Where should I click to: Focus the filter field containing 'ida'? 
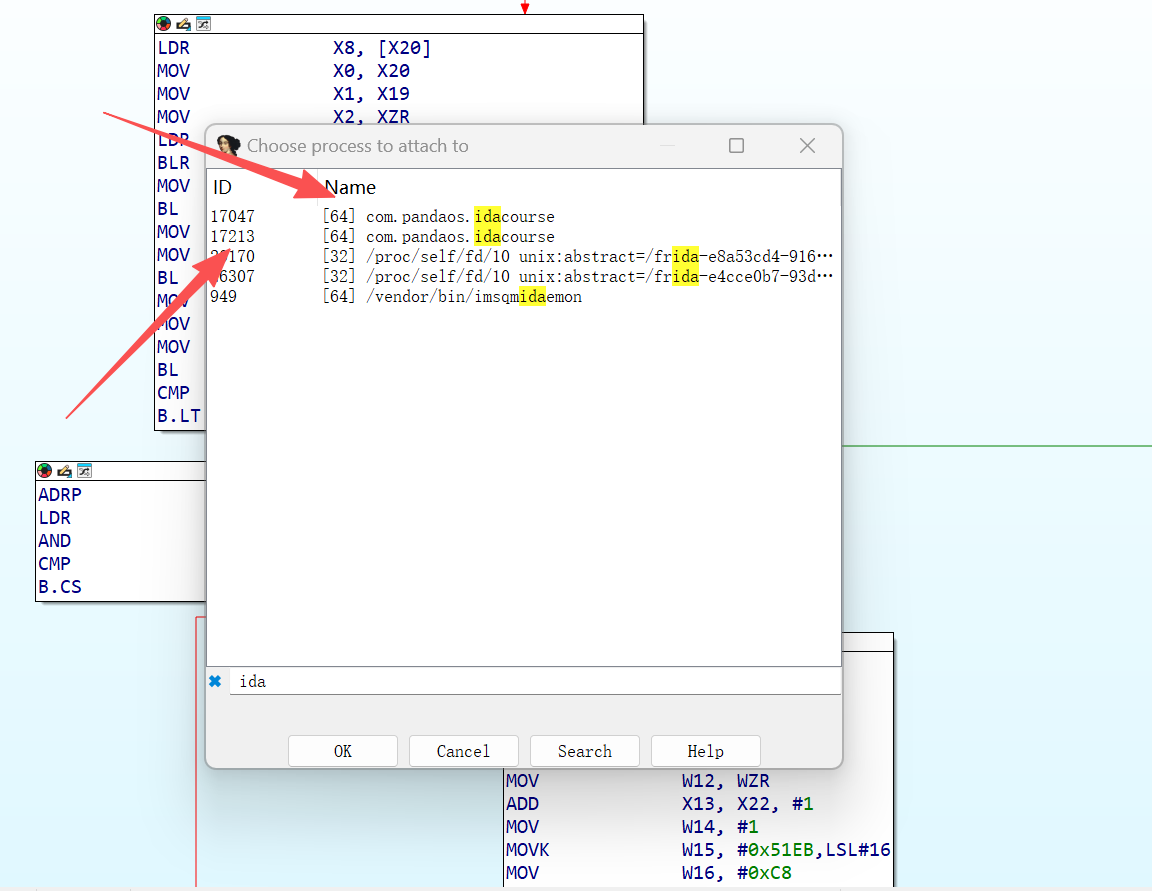coord(535,681)
